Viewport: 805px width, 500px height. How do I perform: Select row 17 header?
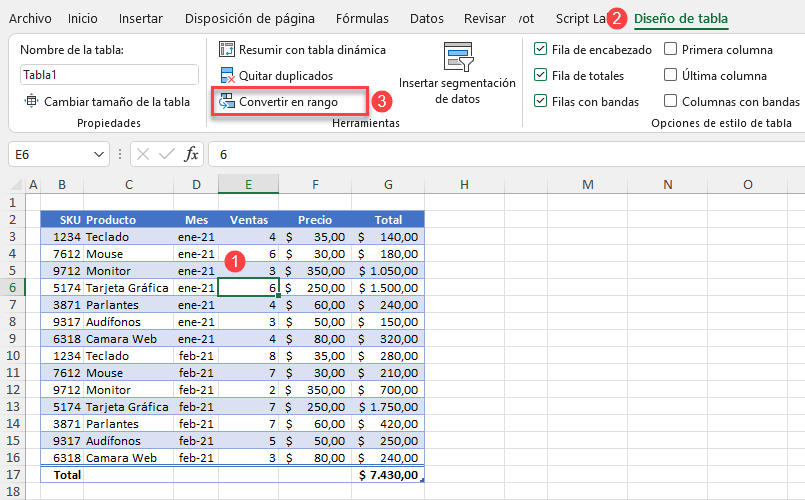[x=12, y=474]
